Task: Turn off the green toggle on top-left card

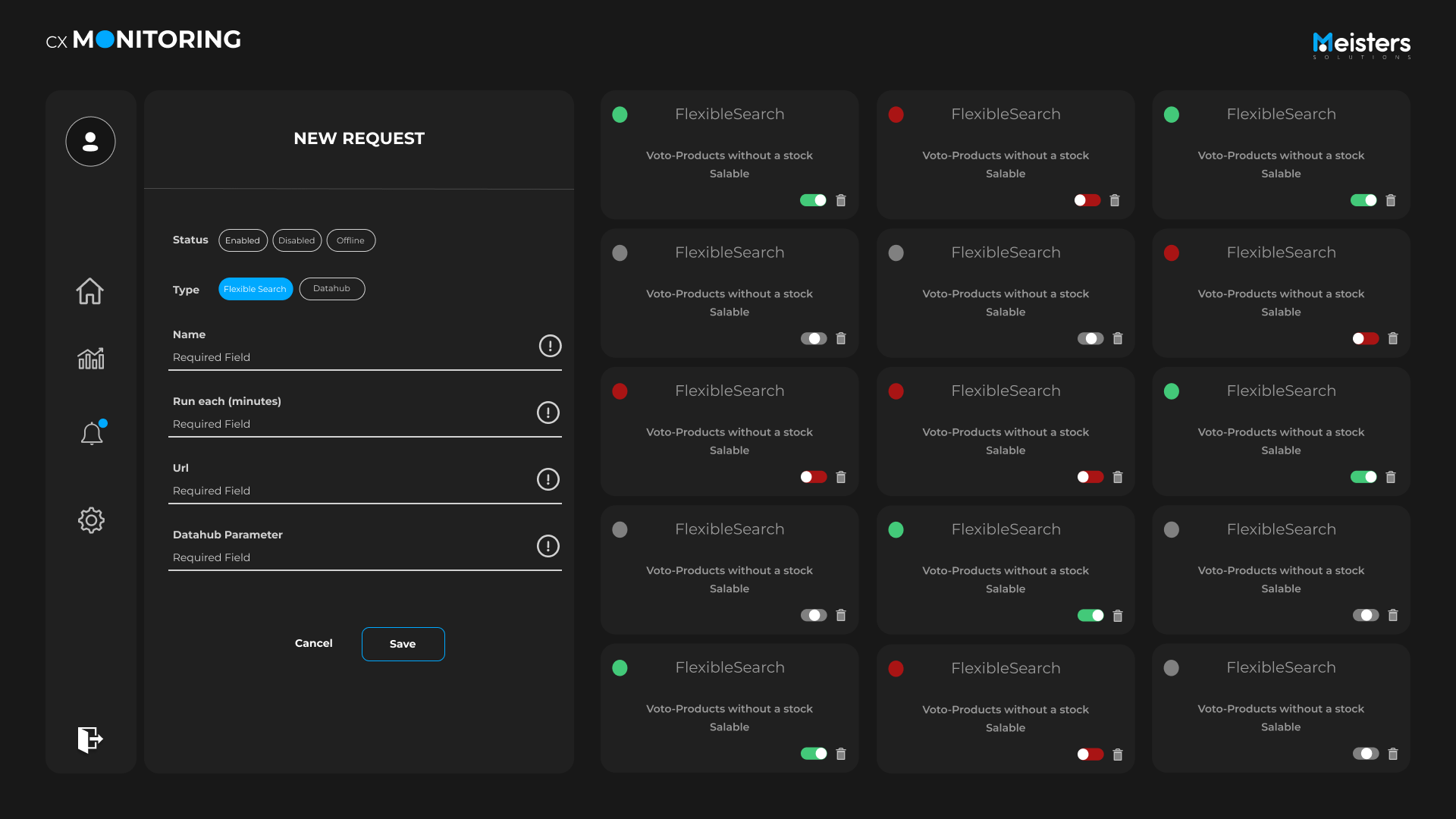Action: click(813, 200)
